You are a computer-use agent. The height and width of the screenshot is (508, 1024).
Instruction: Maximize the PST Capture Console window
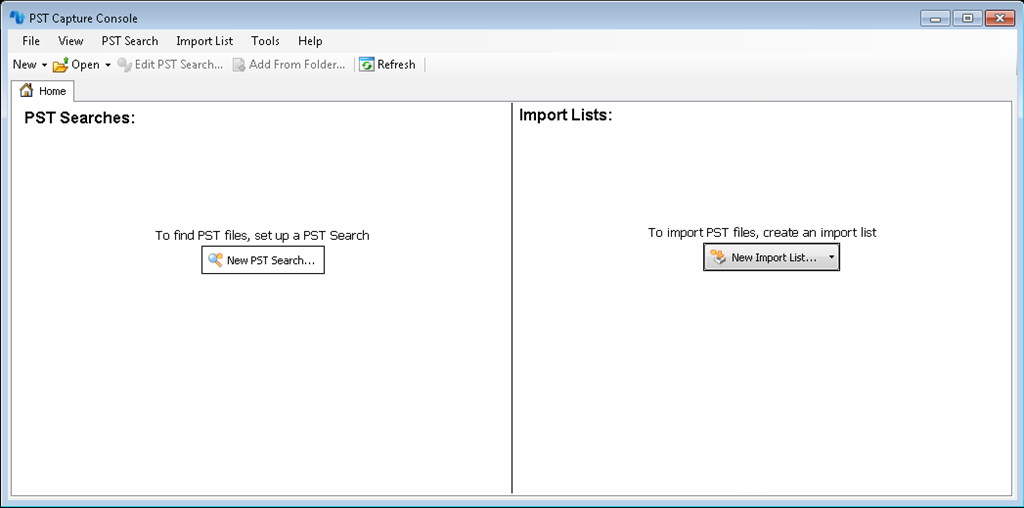pyautogui.click(x=967, y=19)
